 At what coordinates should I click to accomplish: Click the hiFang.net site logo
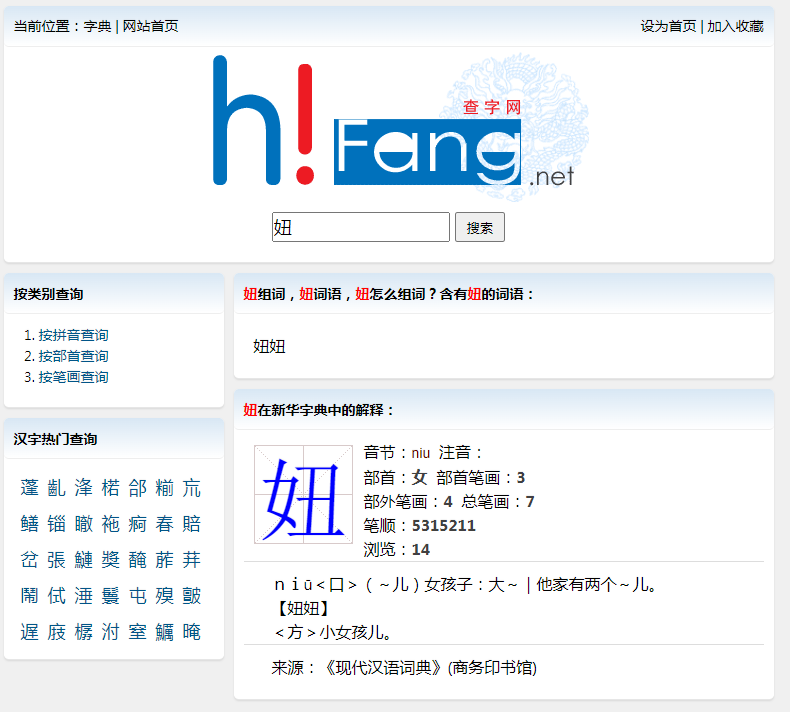[401, 126]
